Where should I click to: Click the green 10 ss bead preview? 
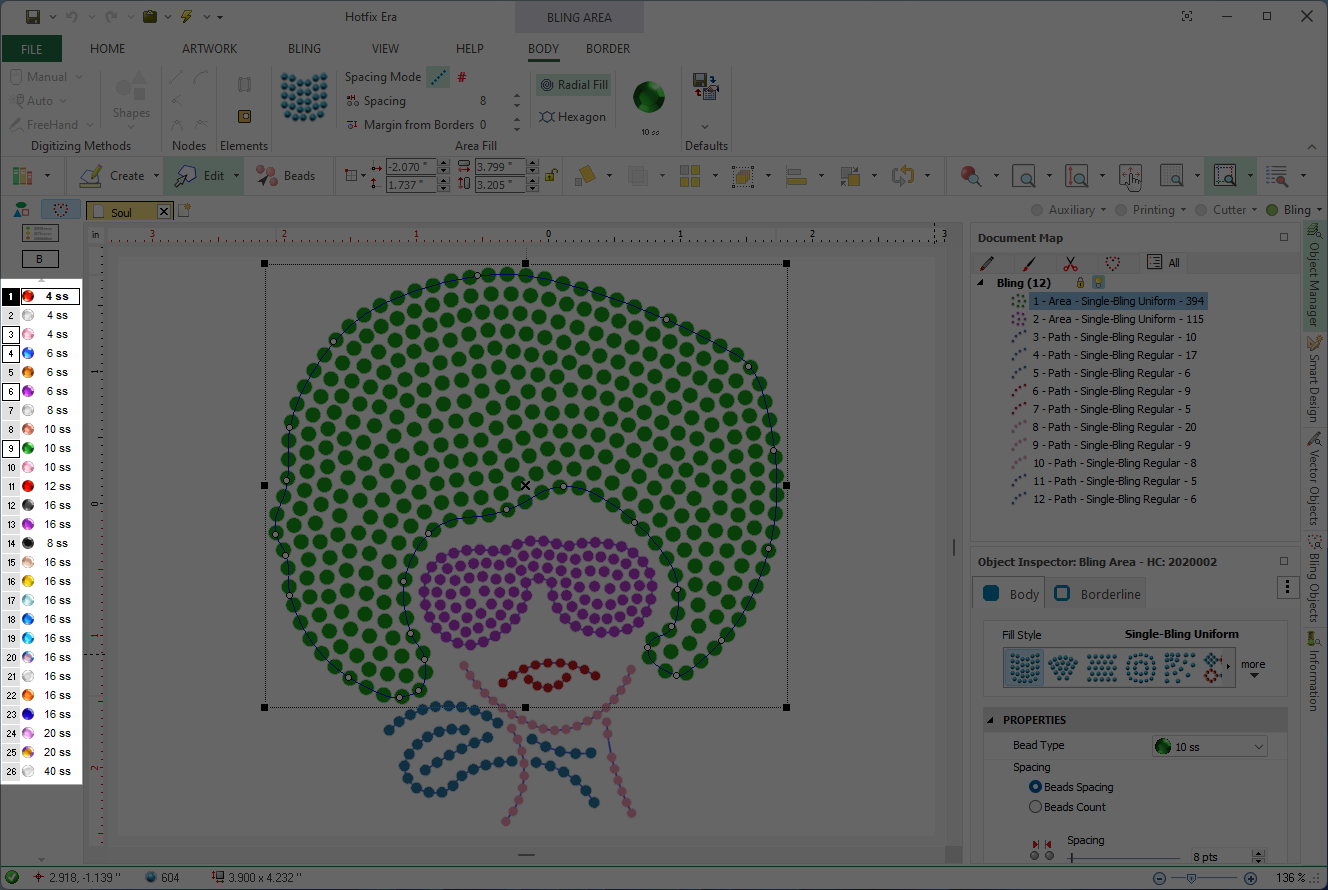pos(649,98)
